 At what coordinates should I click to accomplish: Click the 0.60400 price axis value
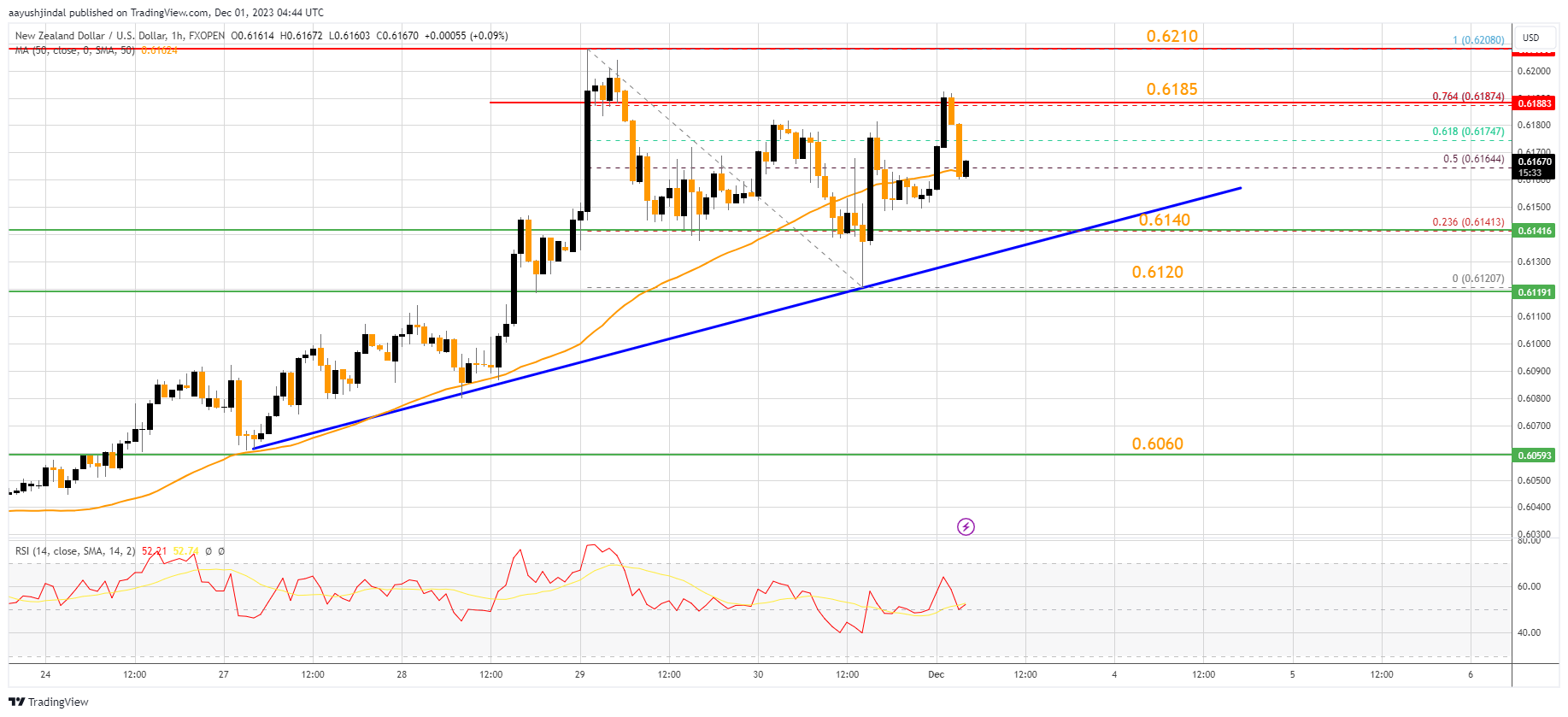pyautogui.click(x=1533, y=507)
